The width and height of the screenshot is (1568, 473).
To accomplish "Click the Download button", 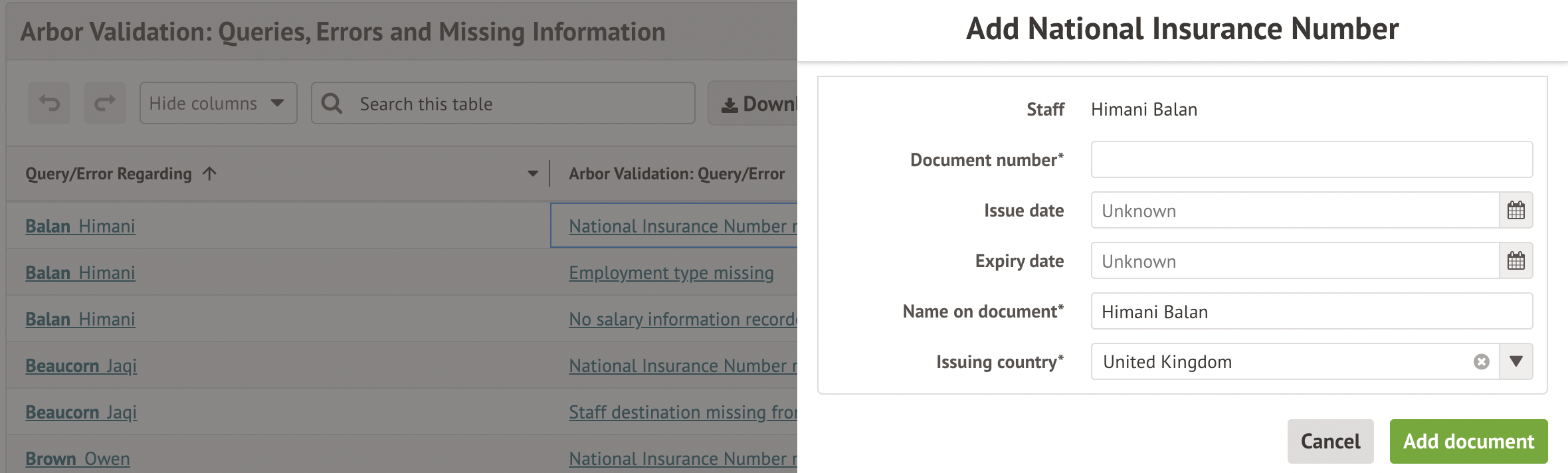I will 757,104.
